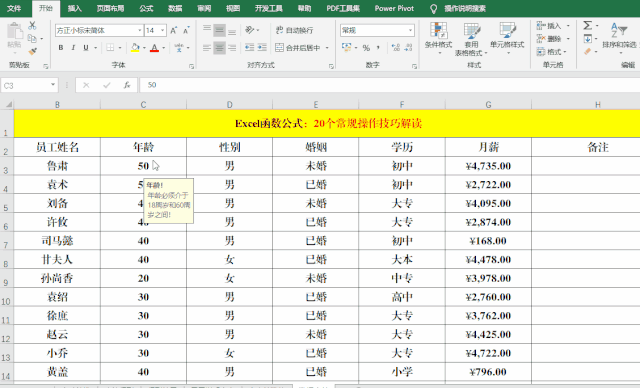Open the font color dropdown arrow
Screen dimensions: 640x388
164,48
